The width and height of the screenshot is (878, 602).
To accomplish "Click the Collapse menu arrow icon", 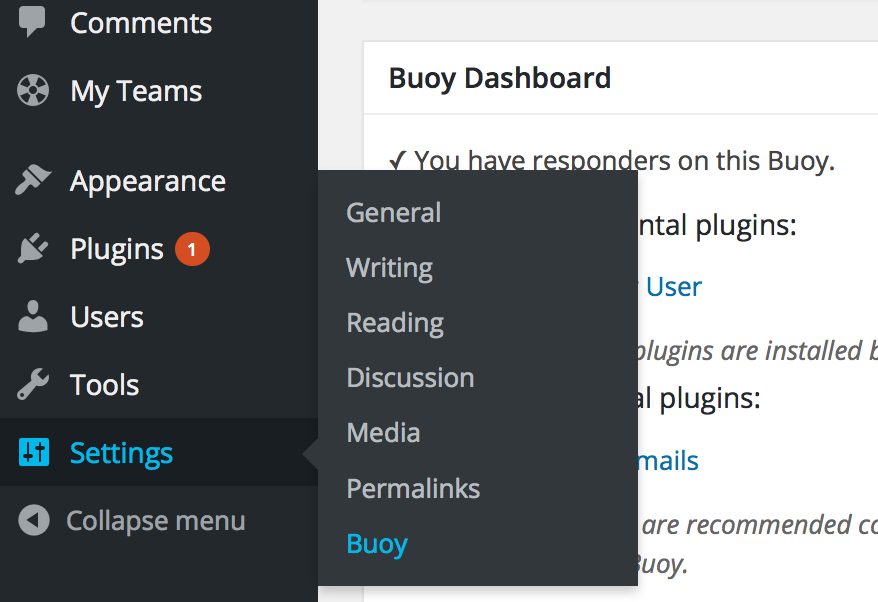I will point(32,520).
